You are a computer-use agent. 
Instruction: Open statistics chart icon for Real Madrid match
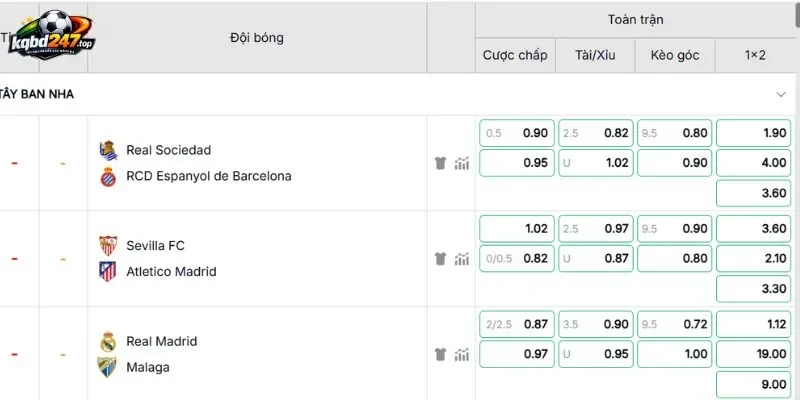tap(462, 354)
